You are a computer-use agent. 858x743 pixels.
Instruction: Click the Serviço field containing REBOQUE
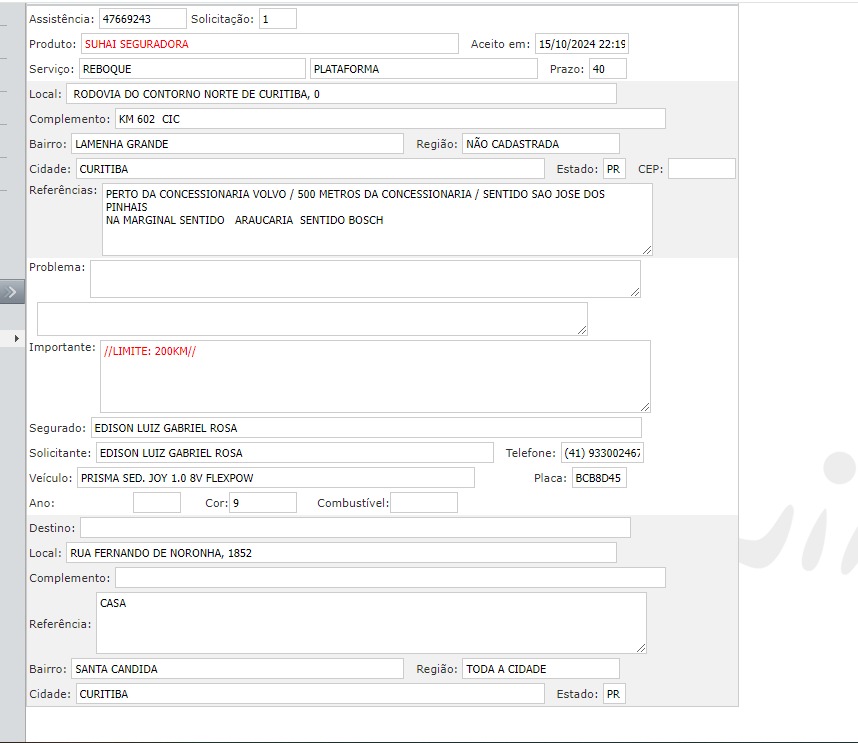[191, 69]
